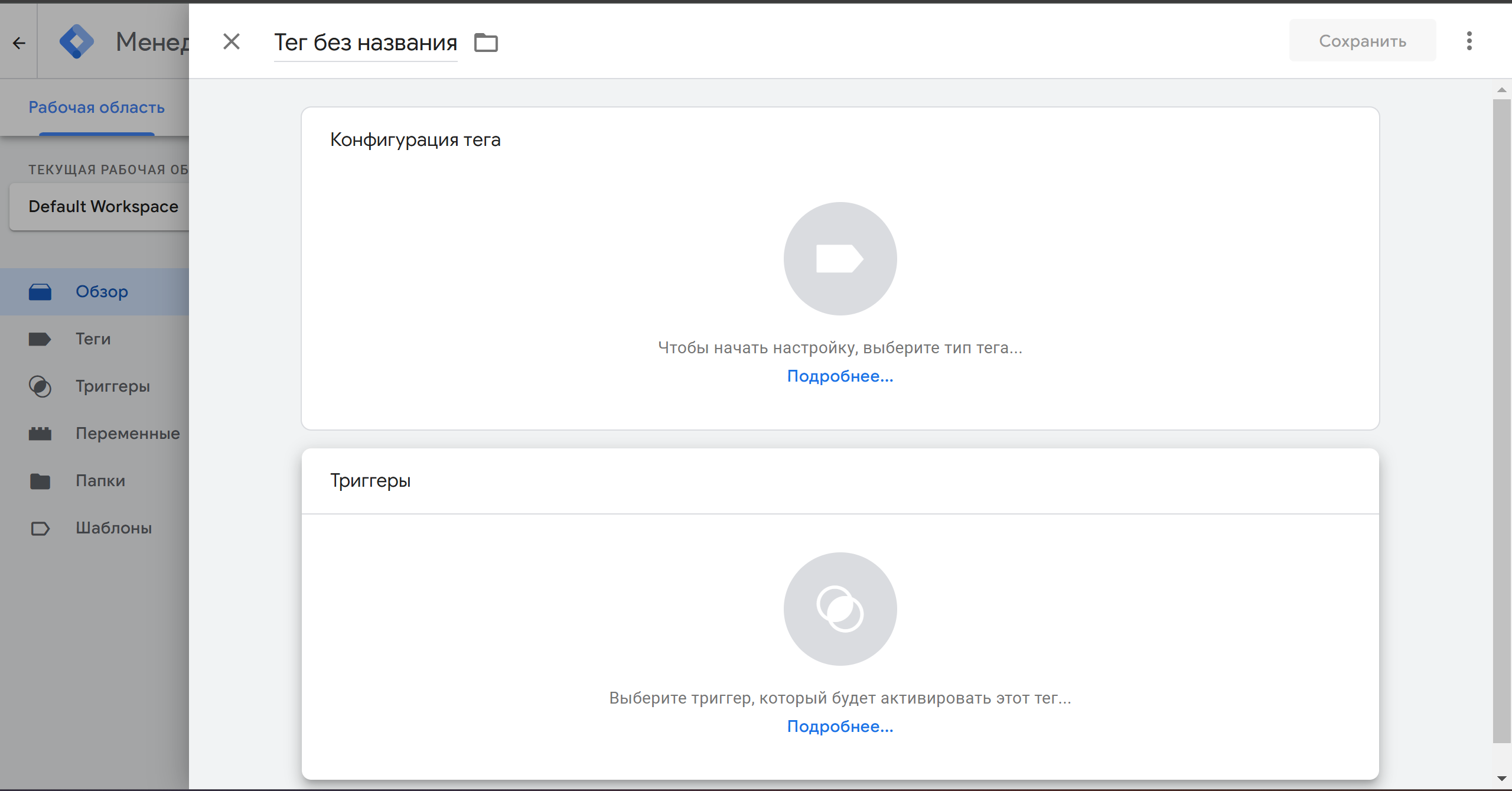This screenshot has height=791, width=1512.
Task: Click the scrollbar down arrow at bottom
Action: point(1501,779)
